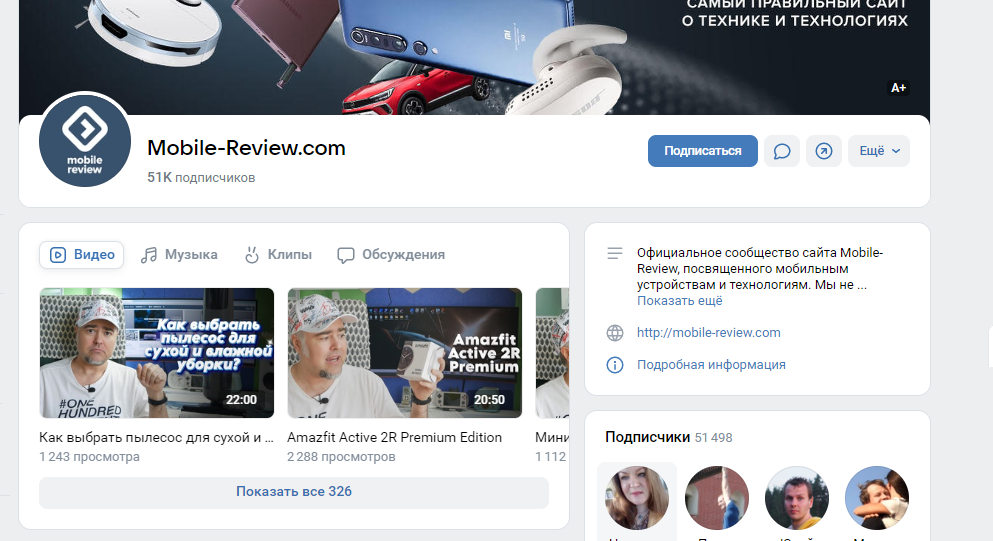Click Показать все 326 videos button
The width and height of the screenshot is (993, 541).
(x=294, y=492)
